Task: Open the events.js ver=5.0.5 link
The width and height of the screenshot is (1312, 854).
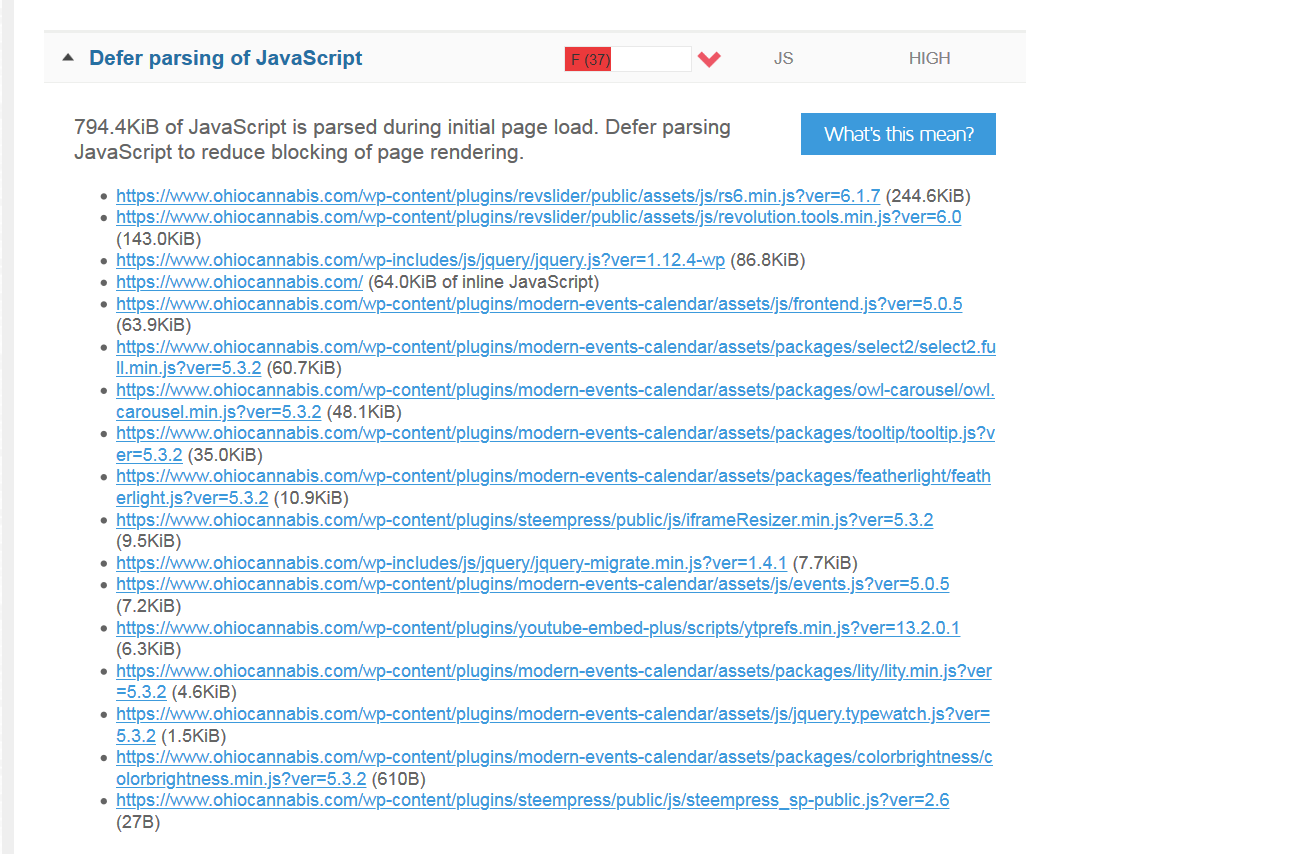Action: (x=532, y=584)
